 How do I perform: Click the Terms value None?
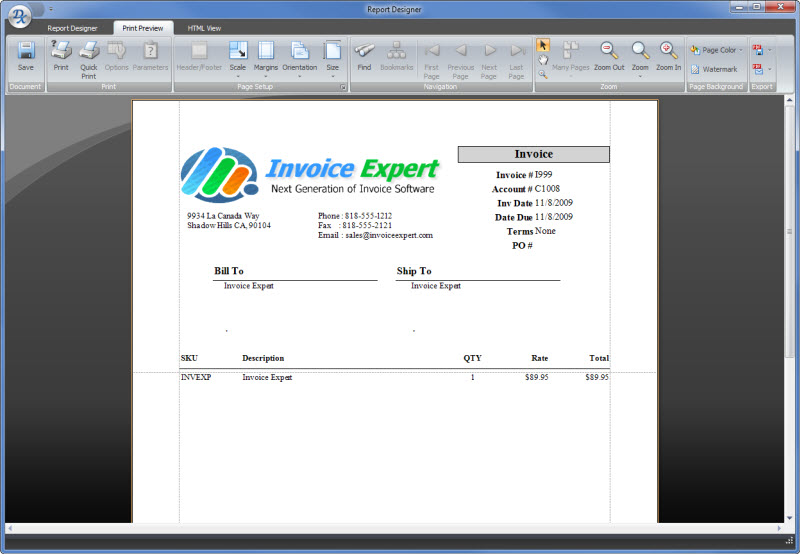[x=545, y=231]
